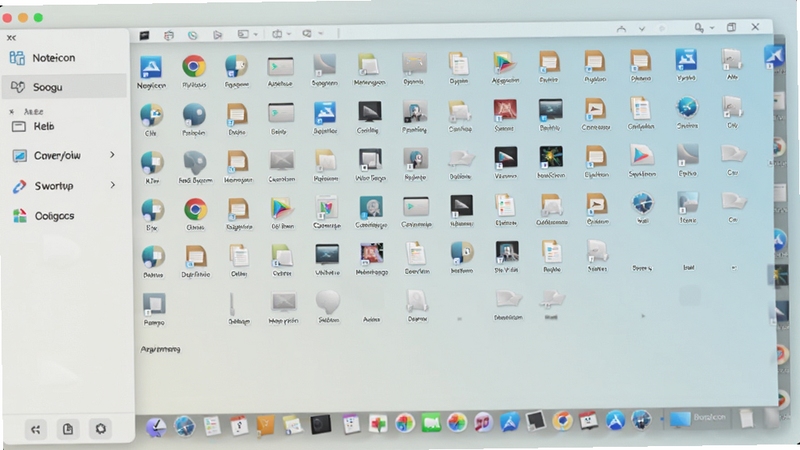
Task: Click the teal clock toolbar icon
Action: [x=193, y=35]
